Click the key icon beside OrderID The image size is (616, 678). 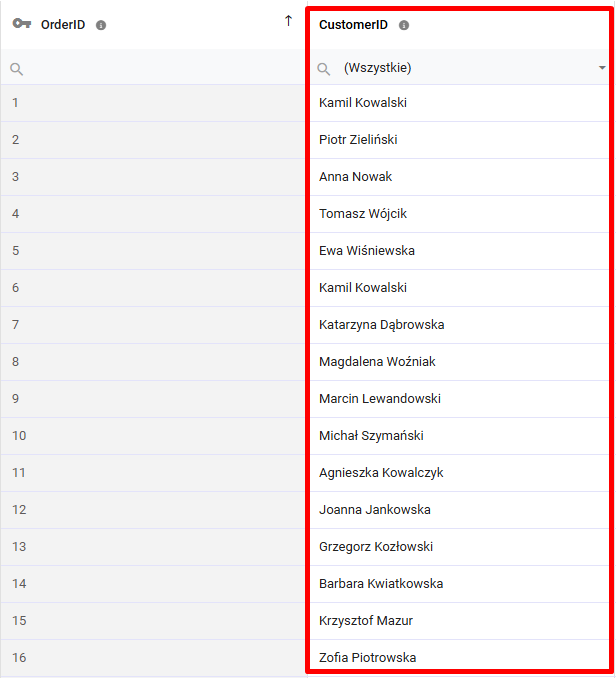22,25
